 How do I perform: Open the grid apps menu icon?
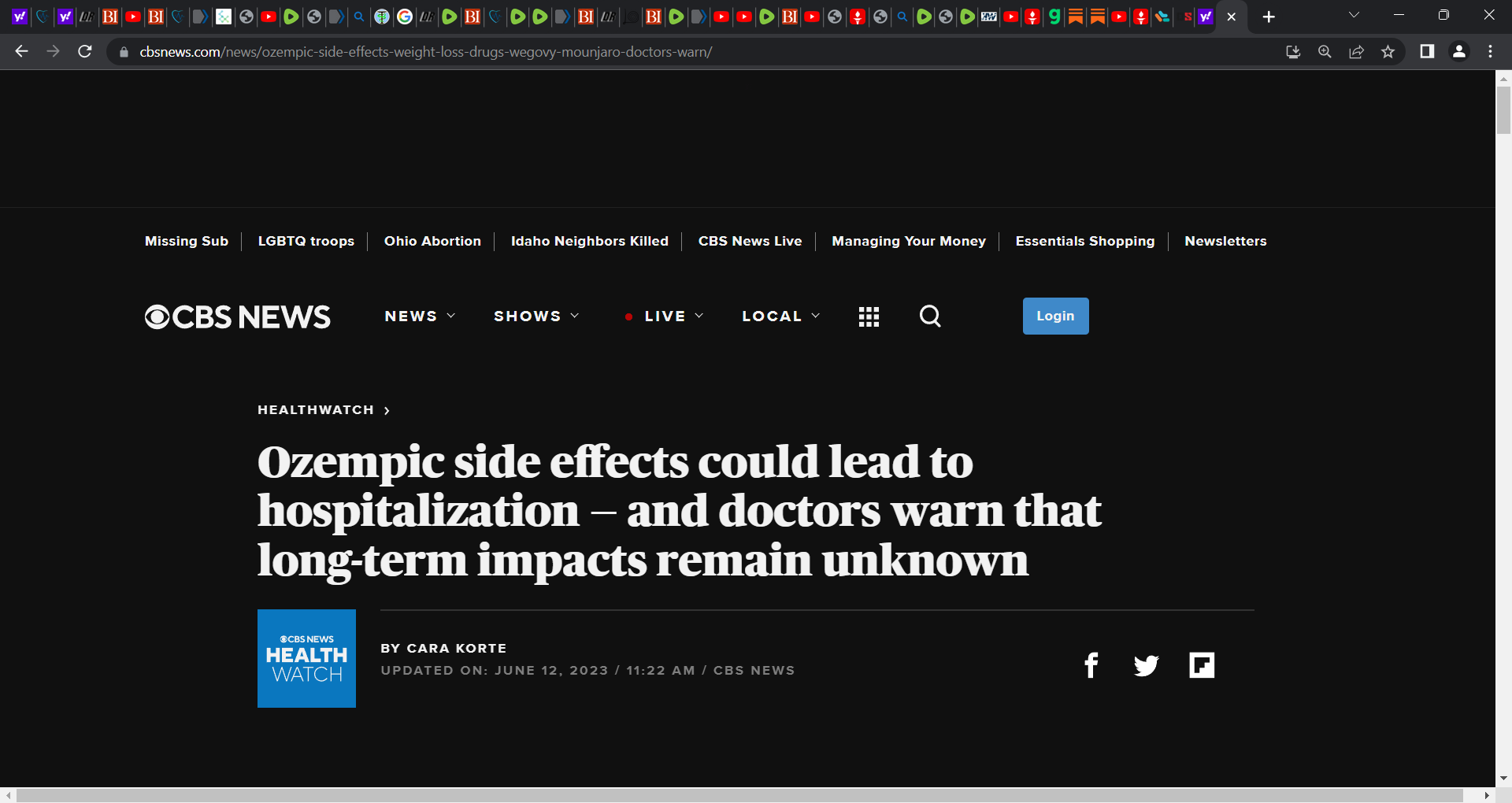[x=869, y=316]
